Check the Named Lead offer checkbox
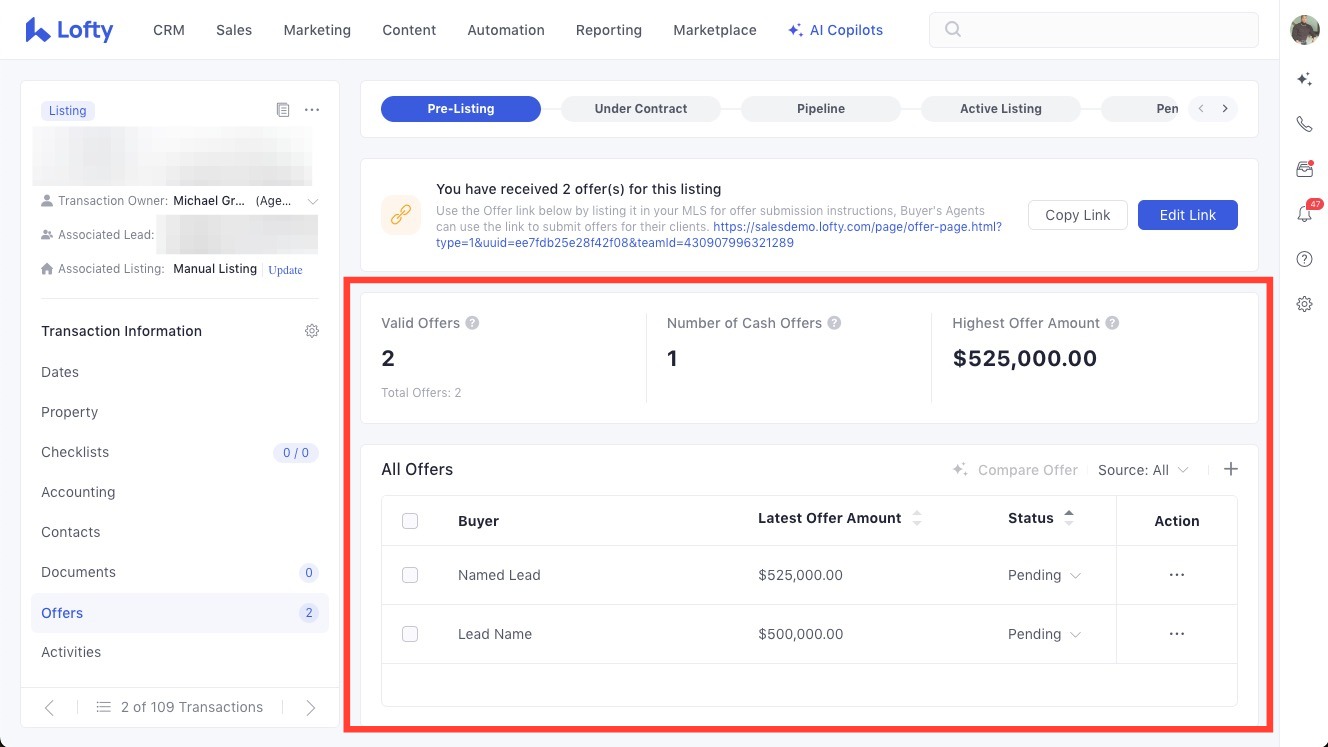Viewport: 1328px width, 747px height. tap(410, 575)
